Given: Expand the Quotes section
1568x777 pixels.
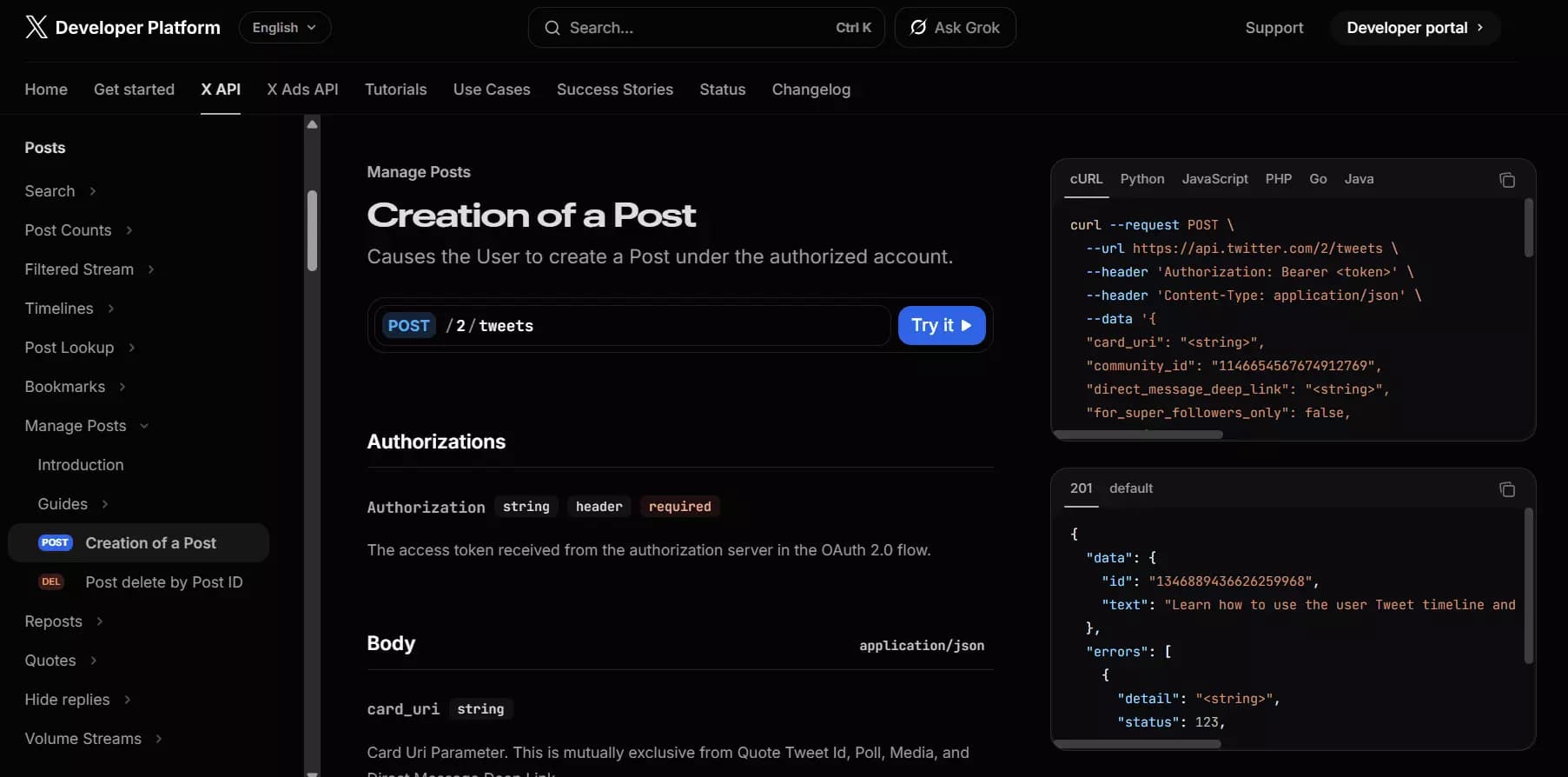Looking at the screenshot, I should click(94, 661).
